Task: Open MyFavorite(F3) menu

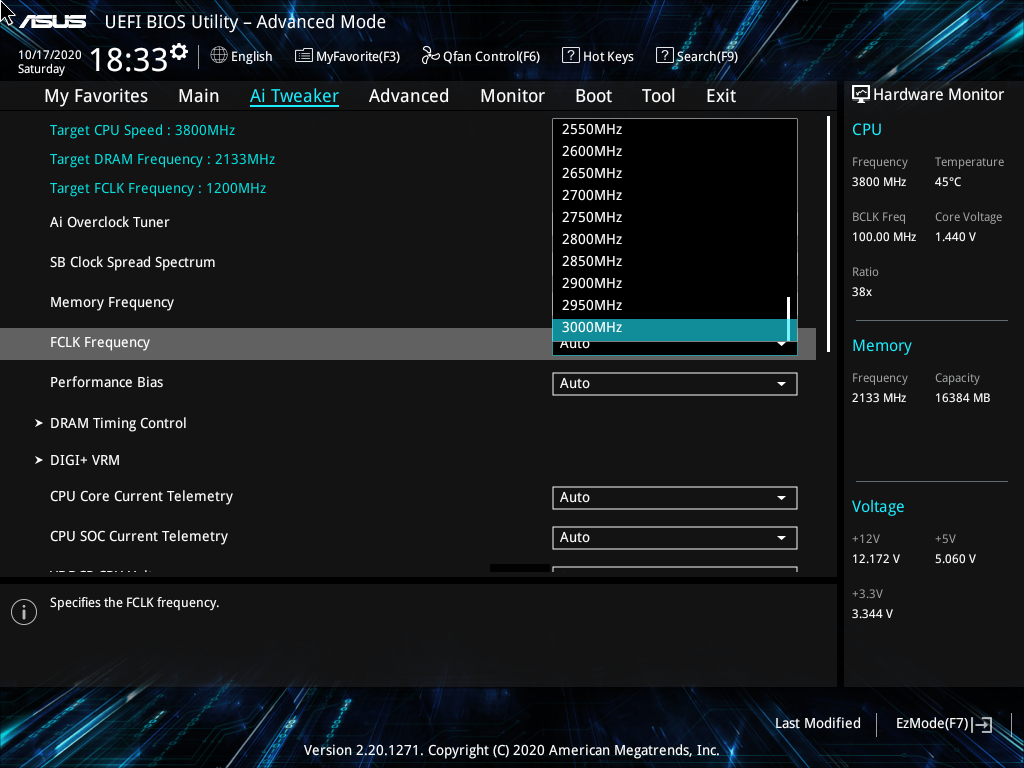Action: tap(358, 57)
